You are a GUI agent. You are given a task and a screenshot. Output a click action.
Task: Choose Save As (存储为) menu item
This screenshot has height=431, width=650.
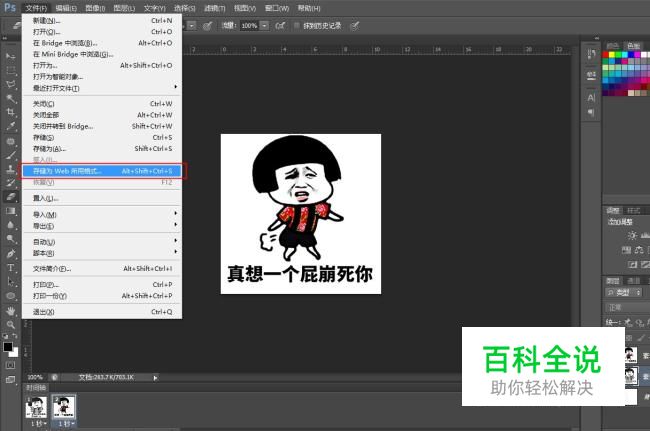pyautogui.click(x=102, y=148)
